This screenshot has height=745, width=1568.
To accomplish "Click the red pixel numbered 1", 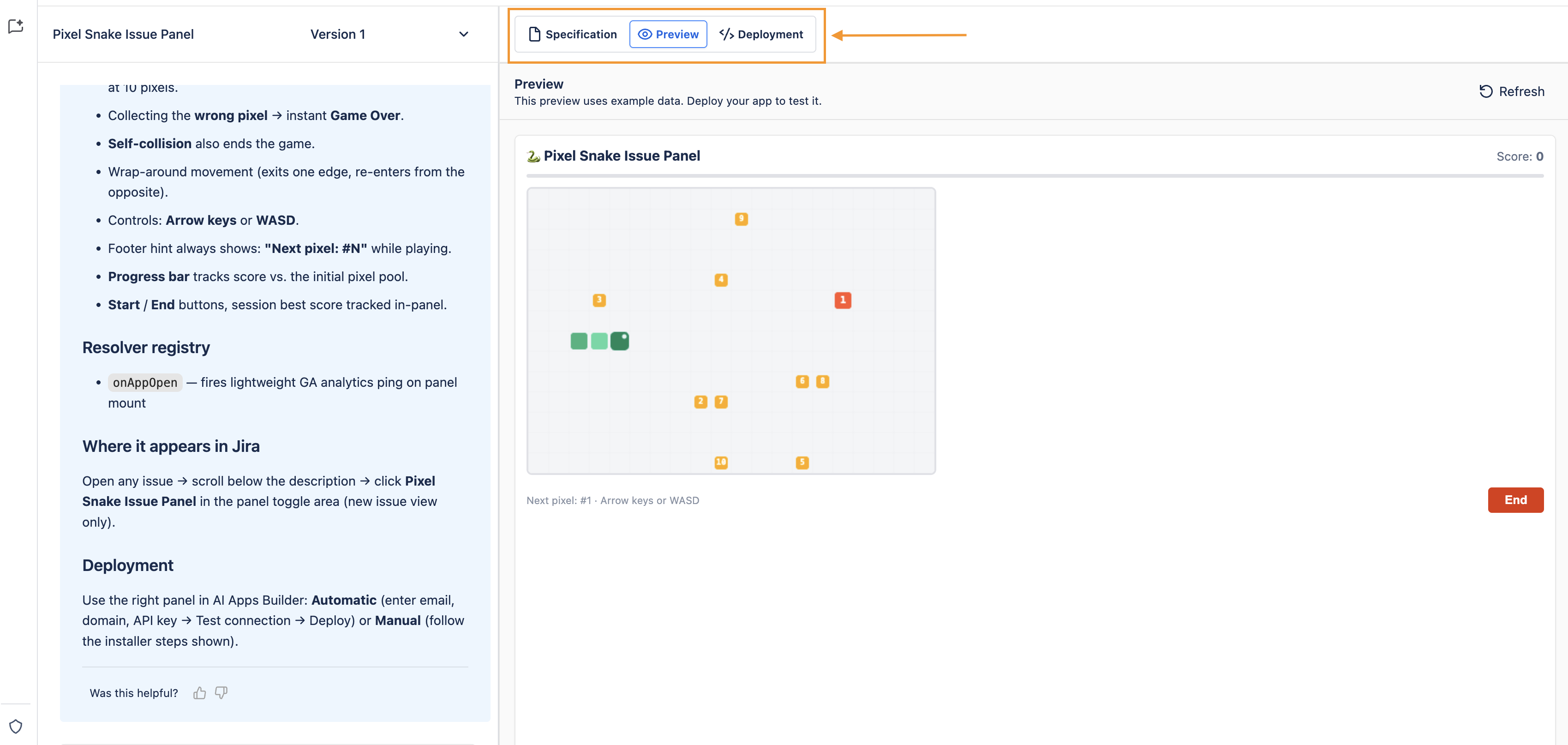I will [843, 300].
